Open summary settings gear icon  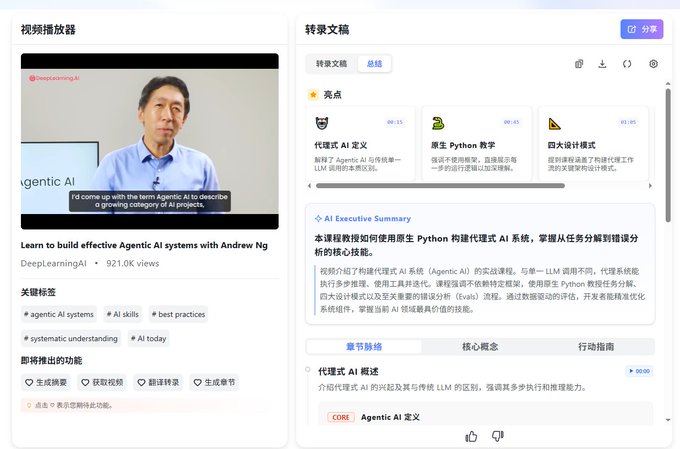[654, 64]
